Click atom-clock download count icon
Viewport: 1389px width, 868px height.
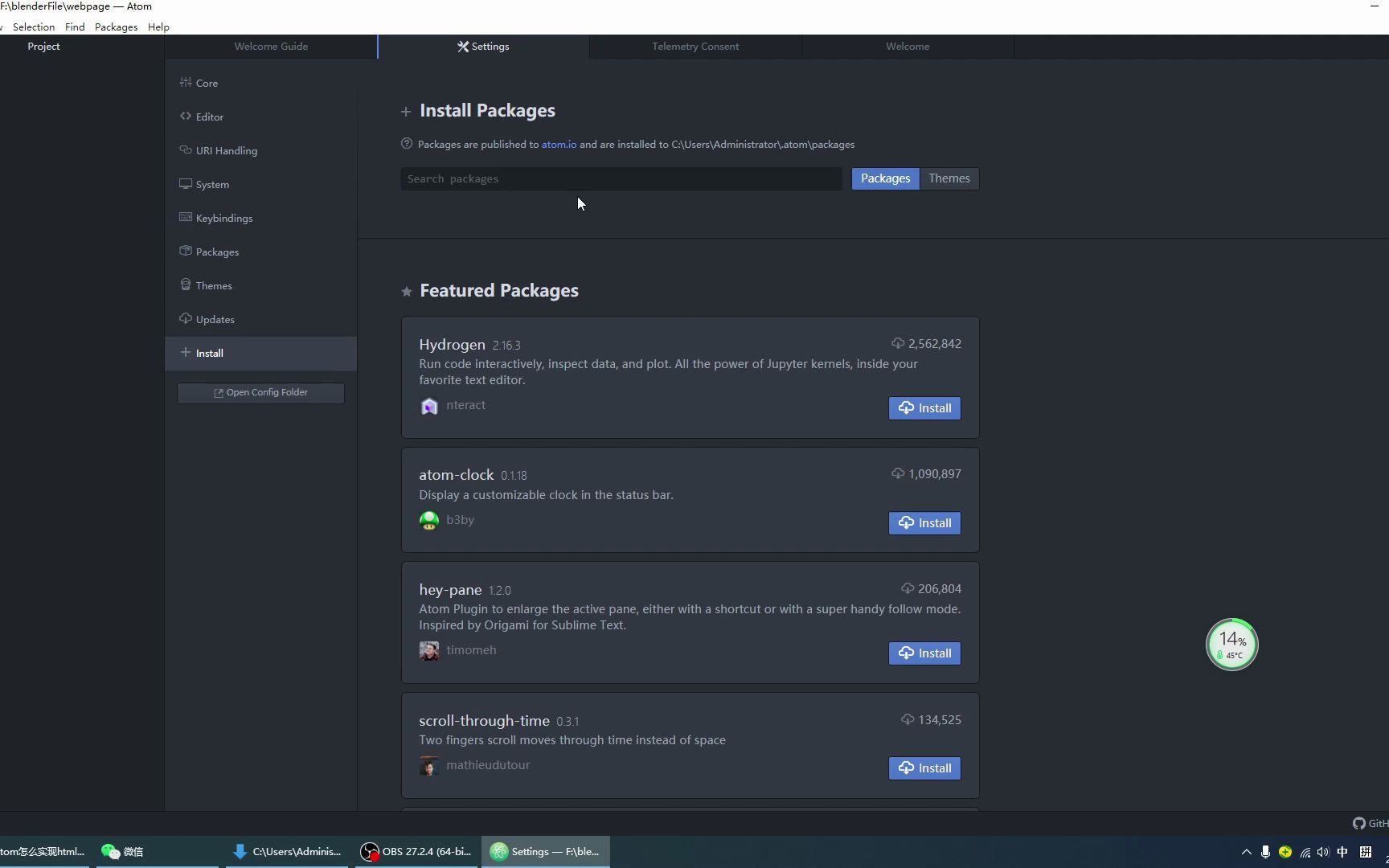click(898, 474)
